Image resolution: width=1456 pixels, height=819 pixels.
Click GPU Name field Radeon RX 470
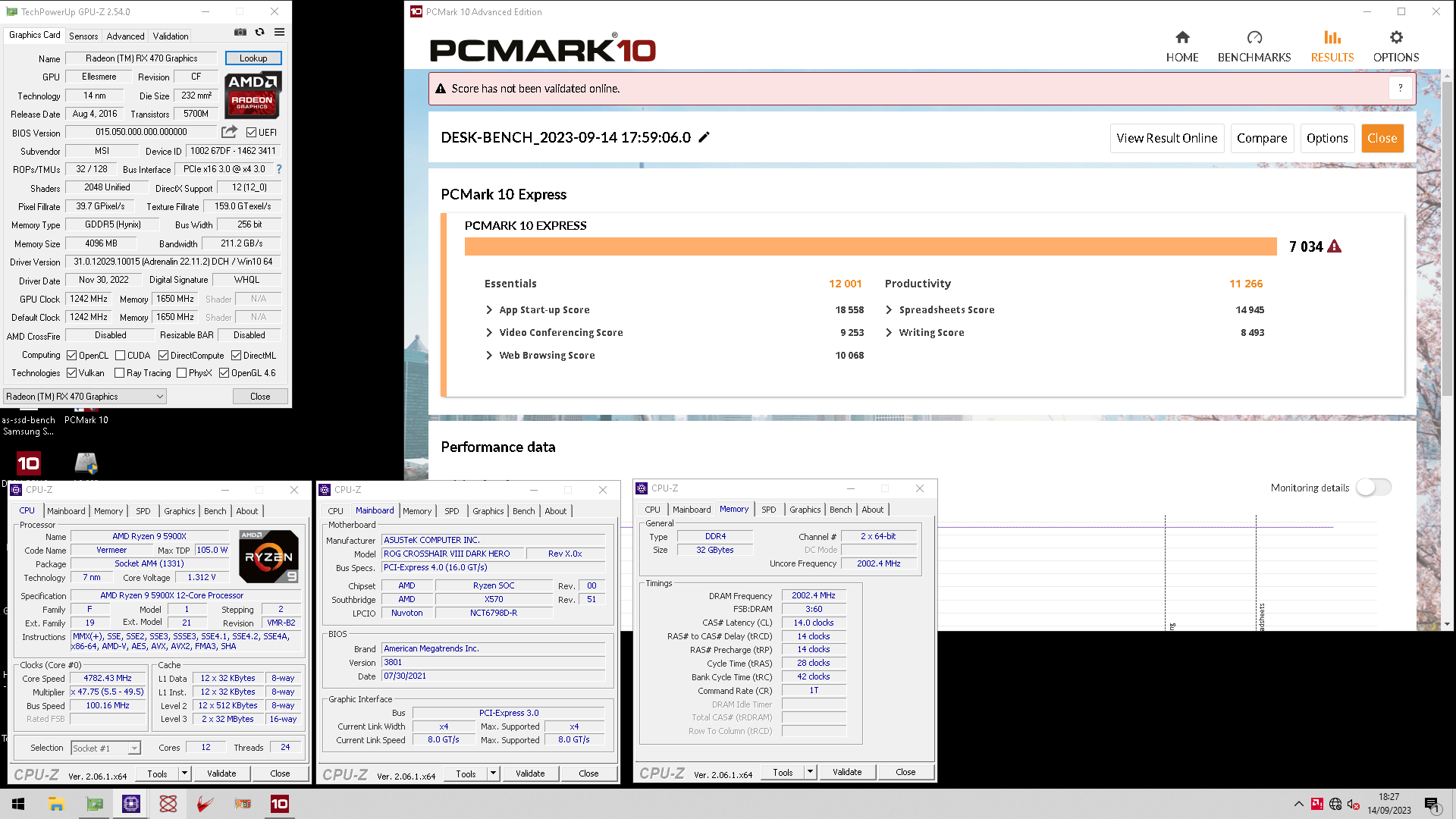click(142, 58)
